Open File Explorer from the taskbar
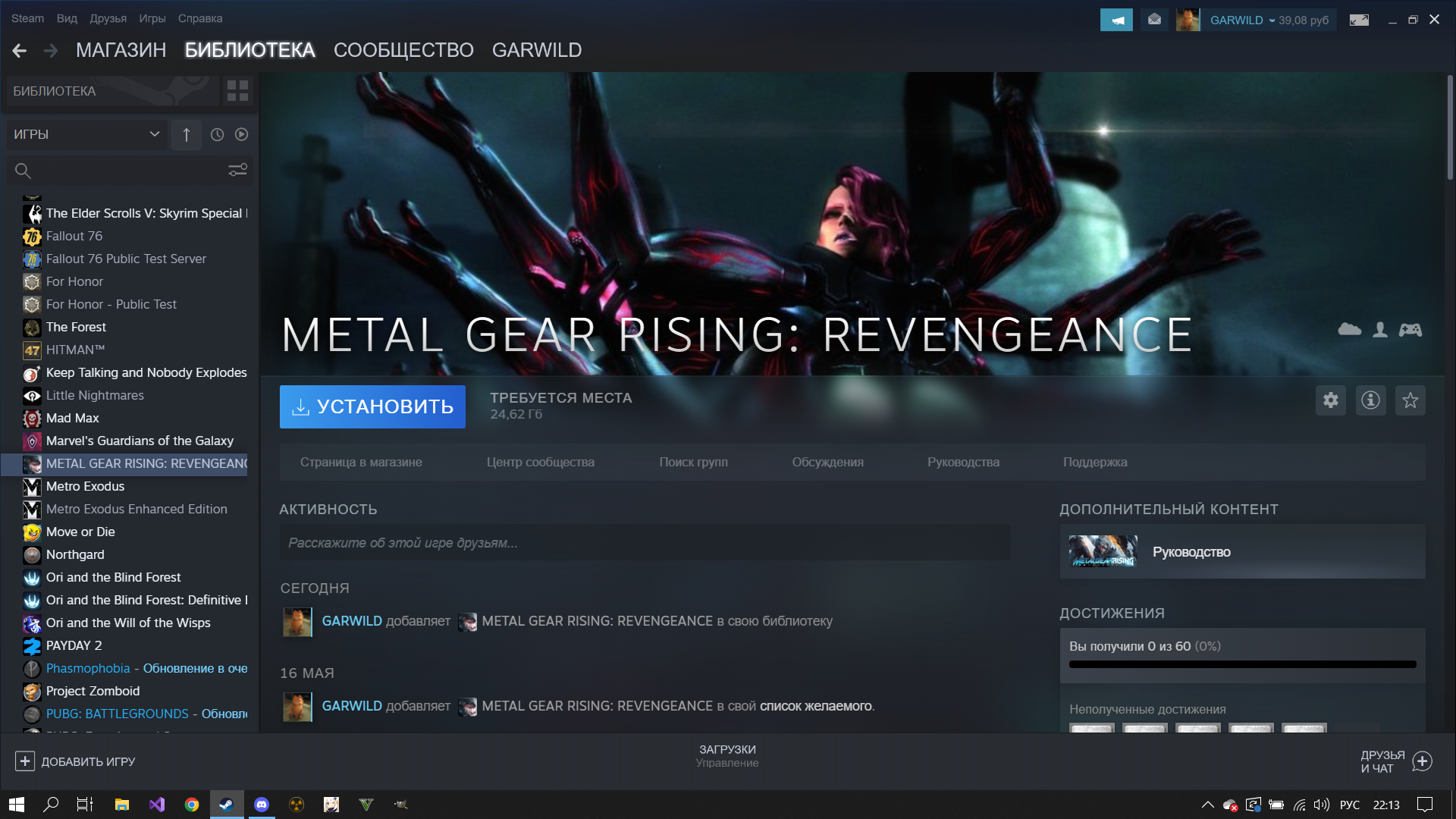Screen dimensions: 1456x819 click(x=122, y=805)
